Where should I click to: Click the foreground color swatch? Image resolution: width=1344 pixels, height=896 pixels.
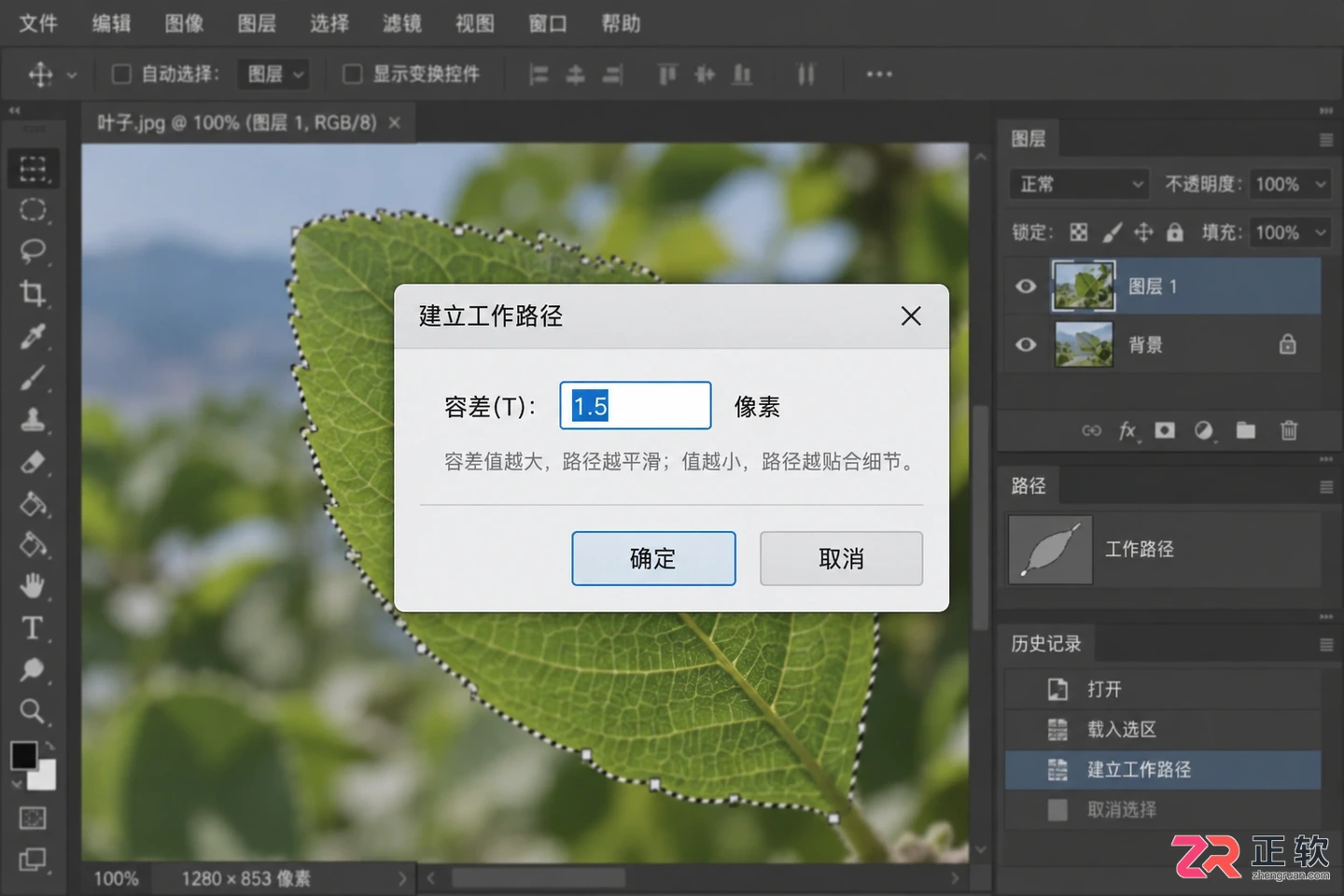point(23,754)
